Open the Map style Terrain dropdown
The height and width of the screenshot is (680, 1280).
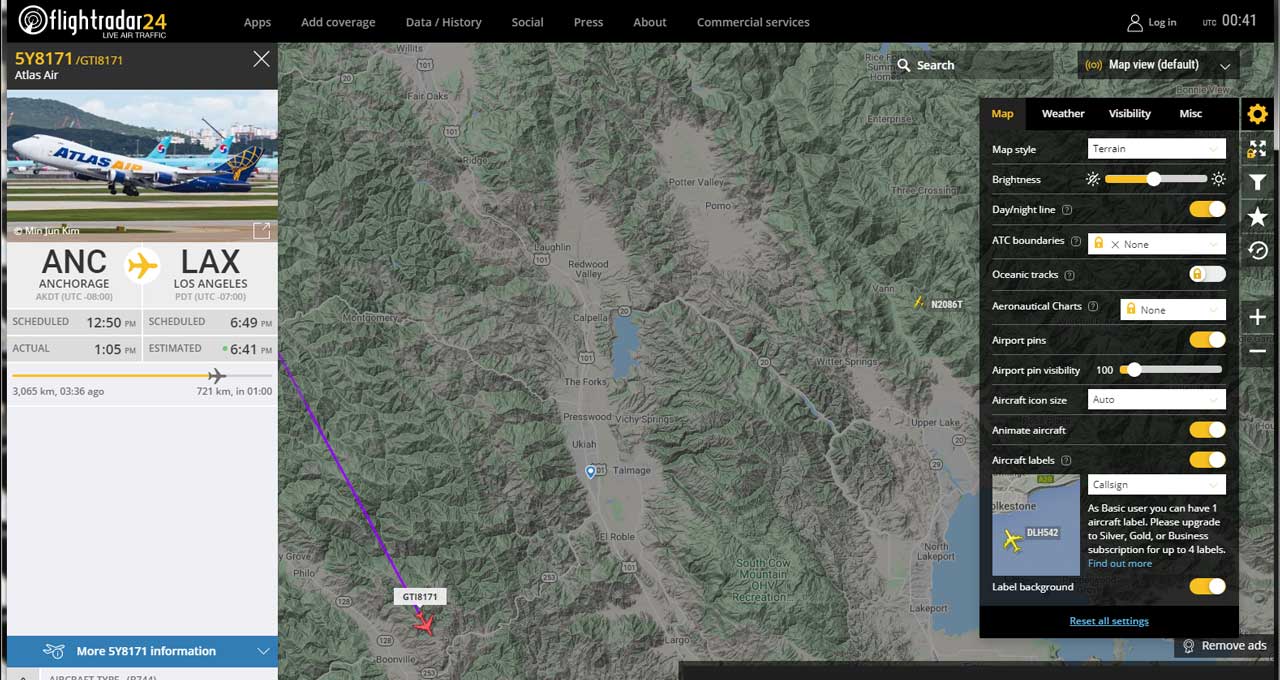[x=1156, y=149]
